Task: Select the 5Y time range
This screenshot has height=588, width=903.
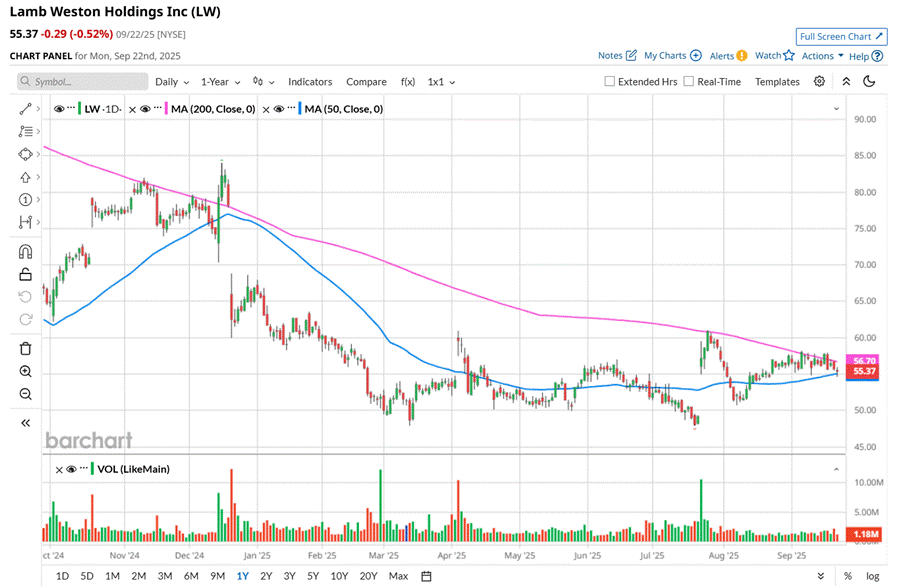Action: (x=313, y=576)
